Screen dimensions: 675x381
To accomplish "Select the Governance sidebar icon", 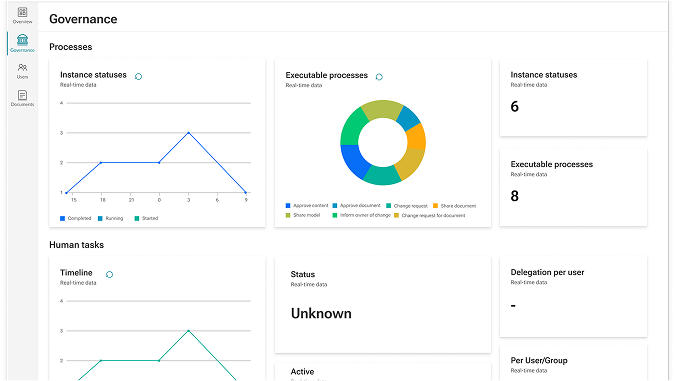I will pyautogui.click(x=22, y=43).
